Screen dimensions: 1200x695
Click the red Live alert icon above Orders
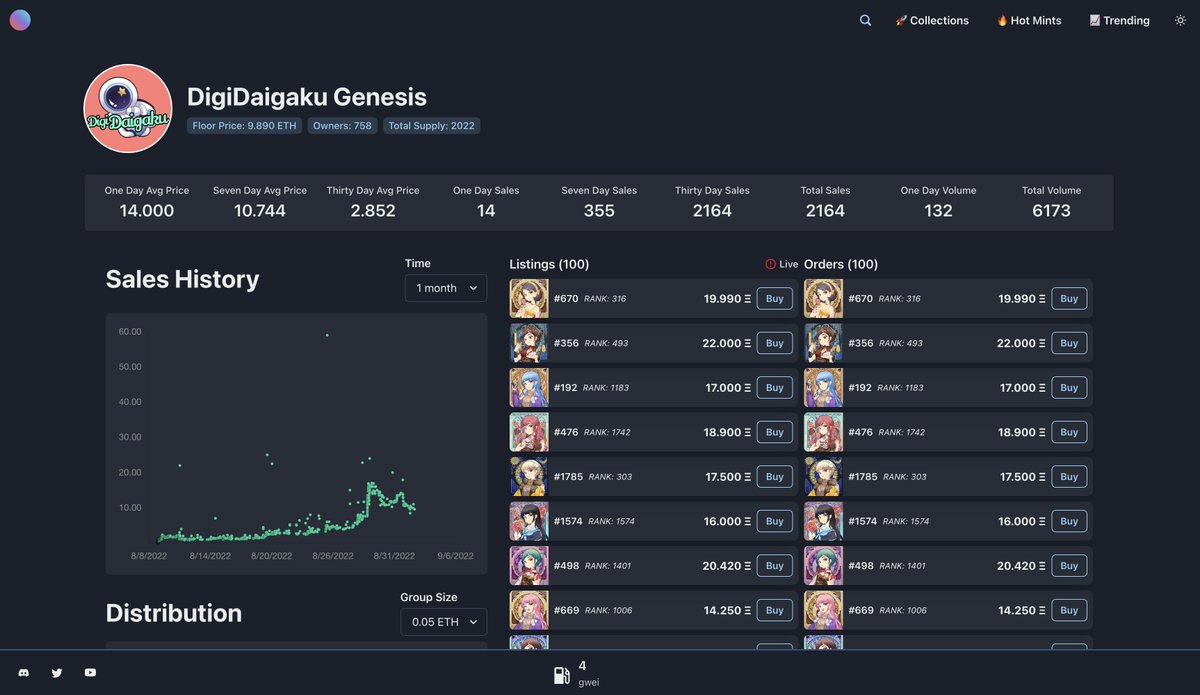pos(771,264)
